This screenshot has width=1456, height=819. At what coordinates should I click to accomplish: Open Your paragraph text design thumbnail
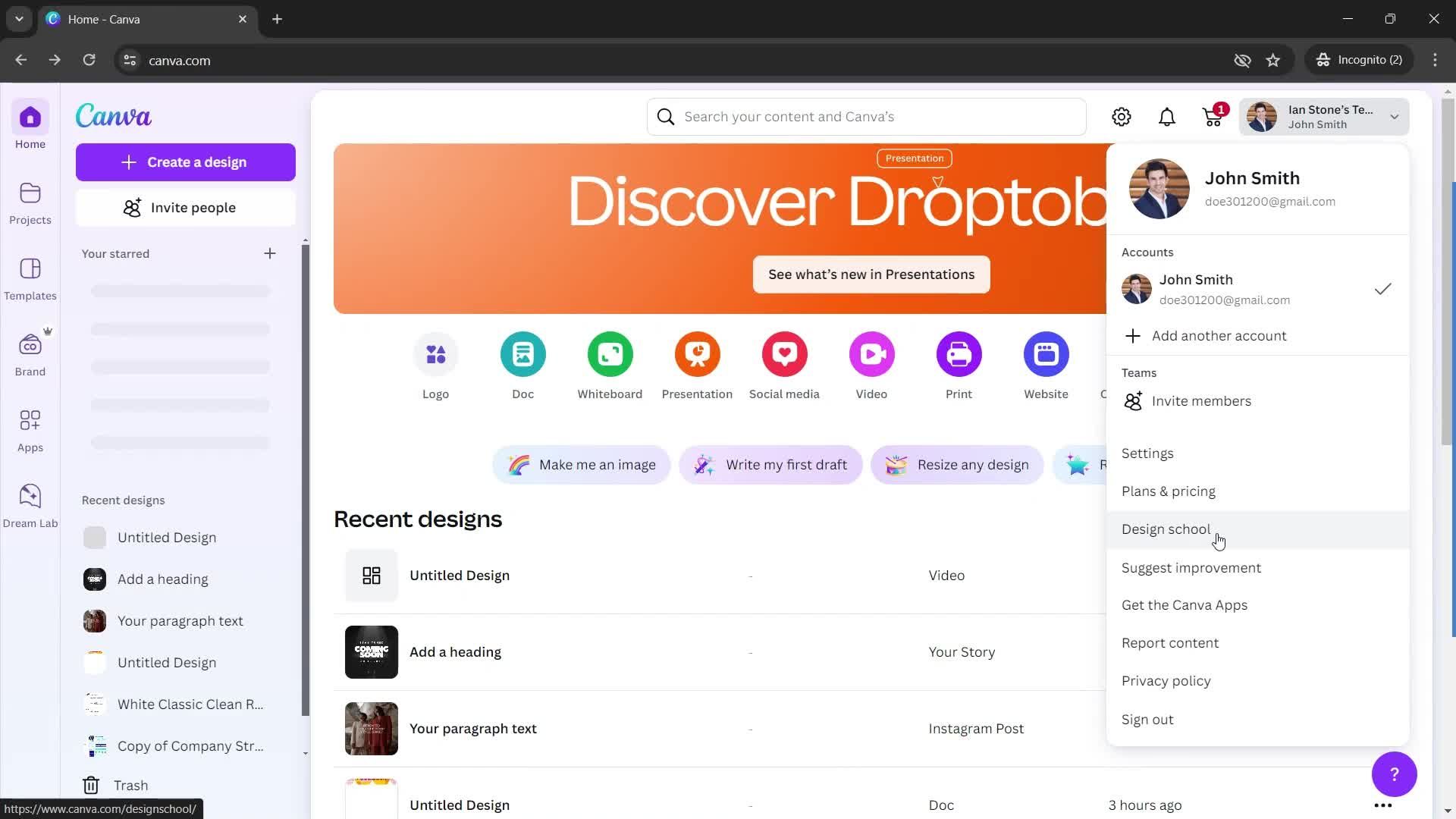click(372, 729)
